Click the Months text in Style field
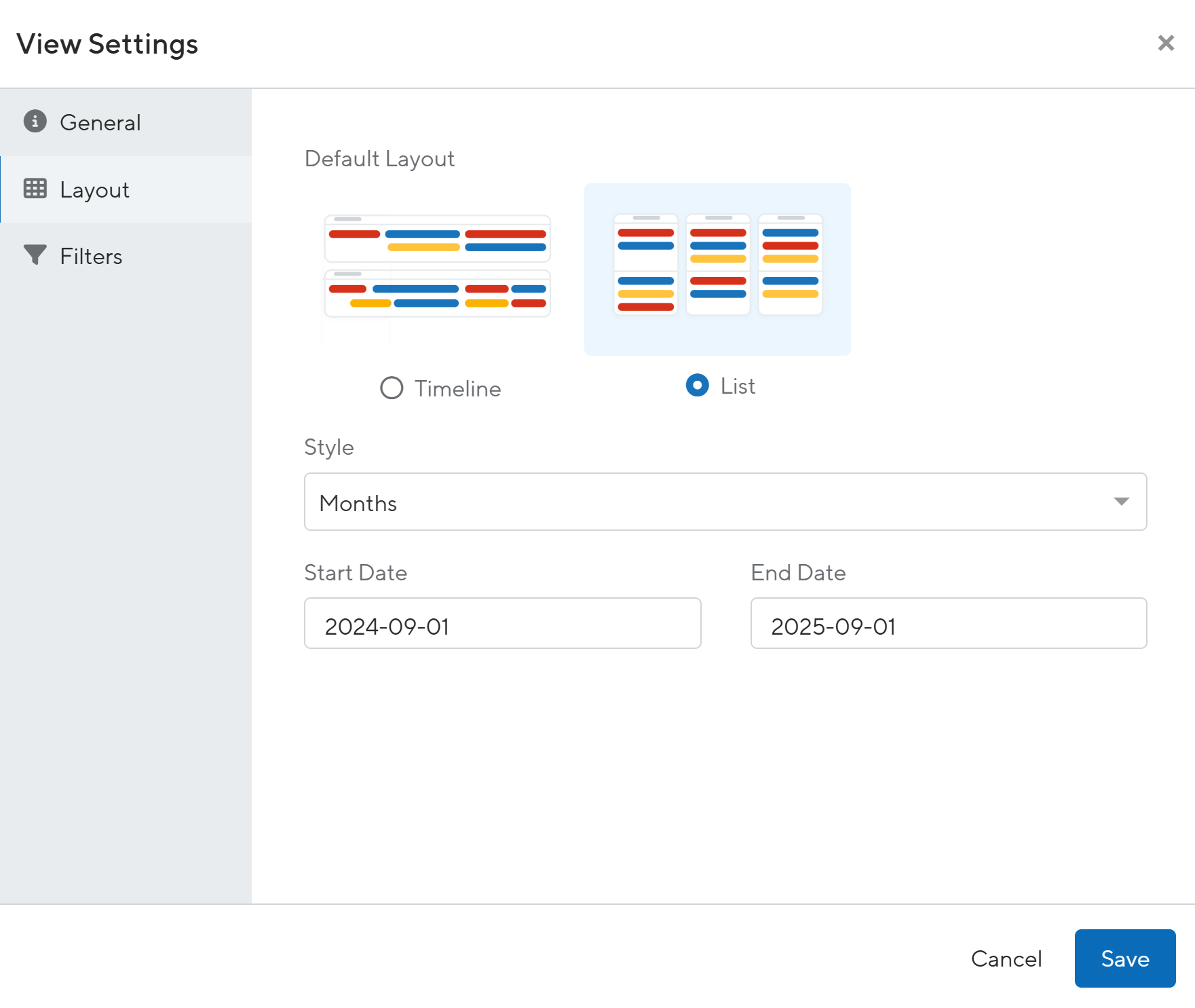 pyautogui.click(x=358, y=503)
